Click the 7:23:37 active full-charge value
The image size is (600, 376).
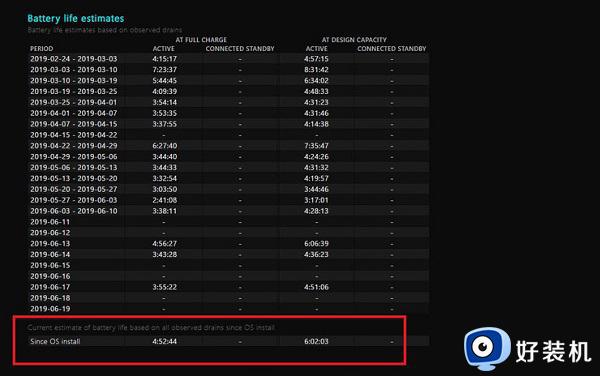pyautogui.click(x=165, y=70)
